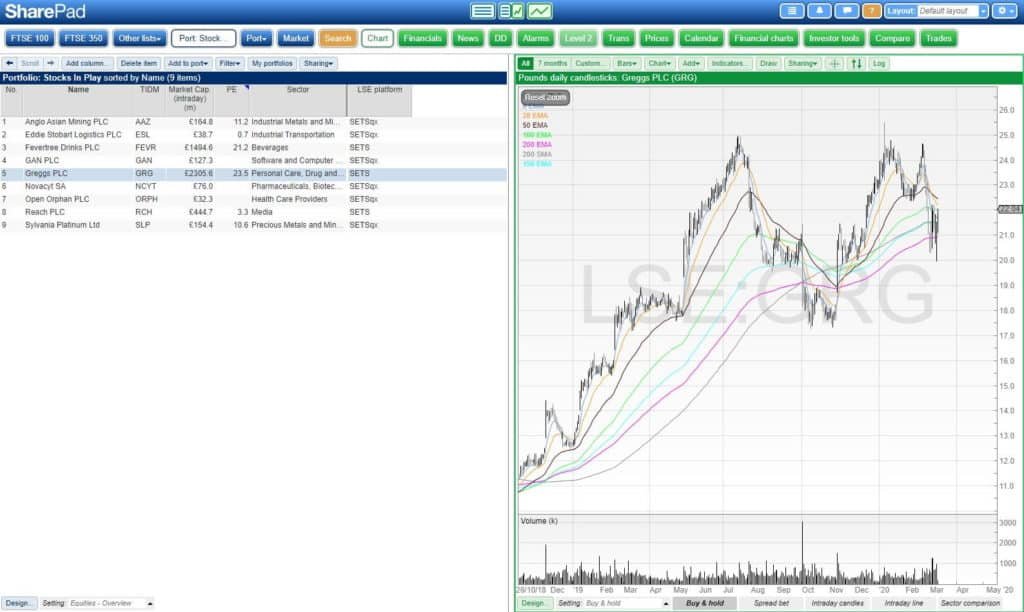This screenshot has height=612, width=1024.
Task: Click the blue corner marker on PE column
Action: click(247, 88)
